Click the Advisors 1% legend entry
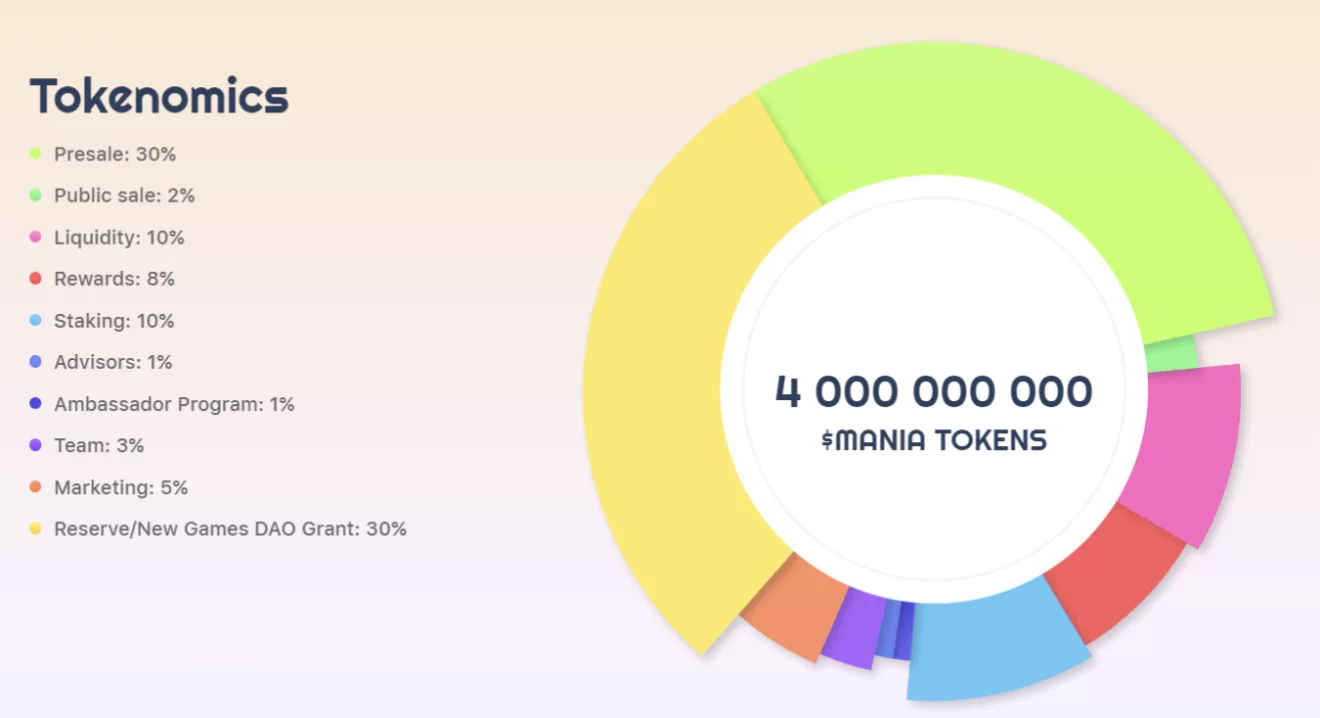The image size is (1320, 718). [x=113, y=362]
